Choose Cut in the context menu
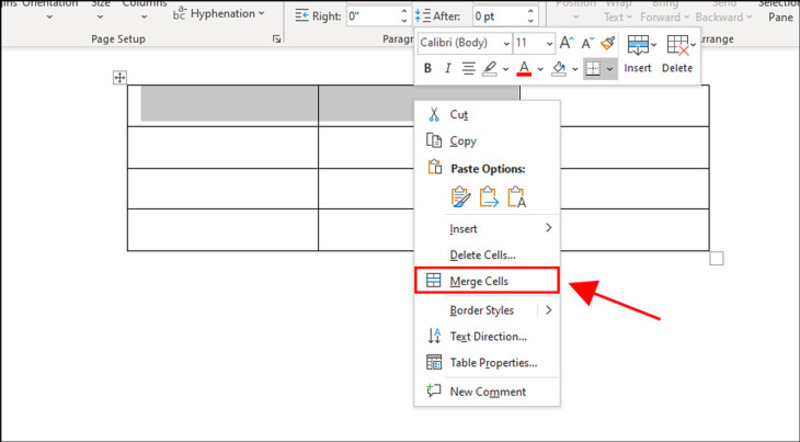This screenshot has width=800, height=442. [459, 115]
